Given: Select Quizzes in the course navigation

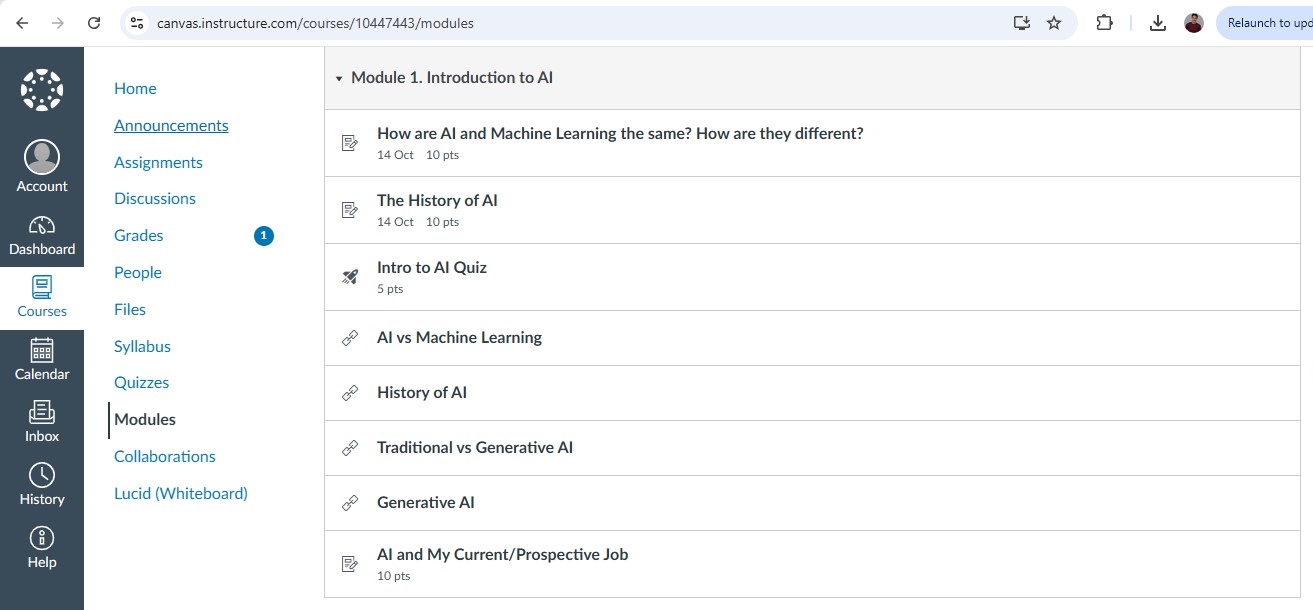Looking at the screenshot, I should coord(141,383).
